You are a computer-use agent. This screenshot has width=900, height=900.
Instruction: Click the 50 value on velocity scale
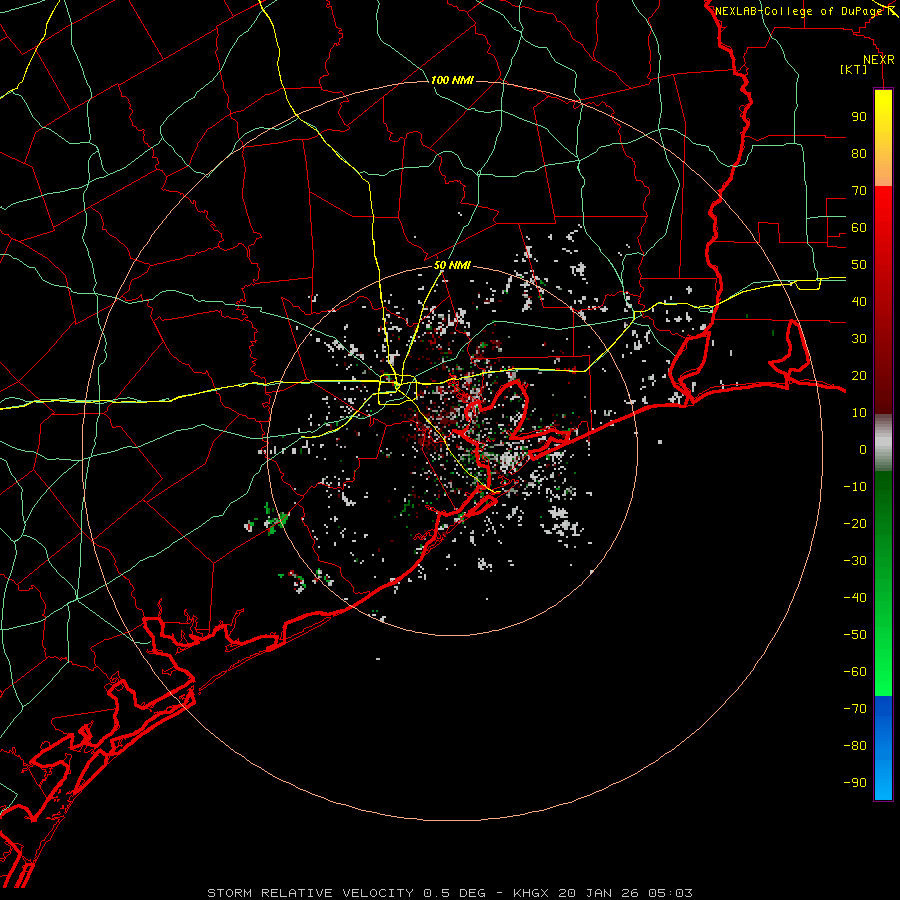click(859, 265)
